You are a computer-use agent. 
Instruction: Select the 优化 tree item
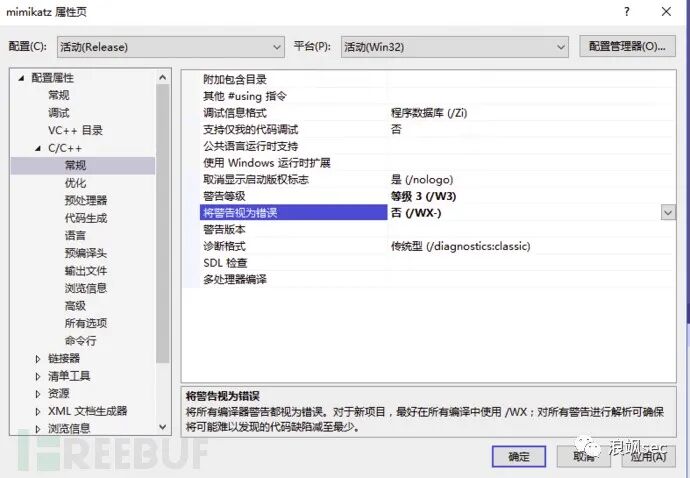coord(75,183)
